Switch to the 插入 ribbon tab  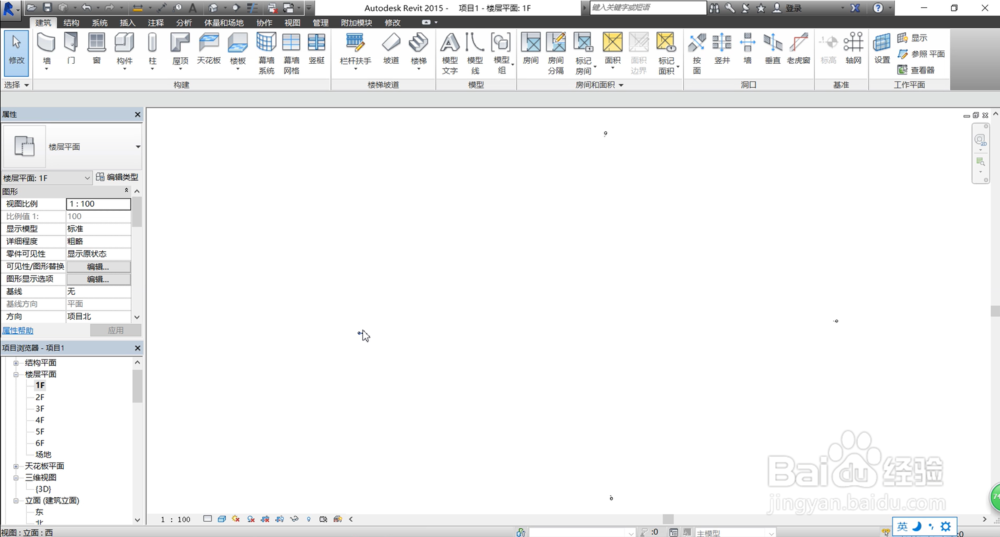point(128,22)
